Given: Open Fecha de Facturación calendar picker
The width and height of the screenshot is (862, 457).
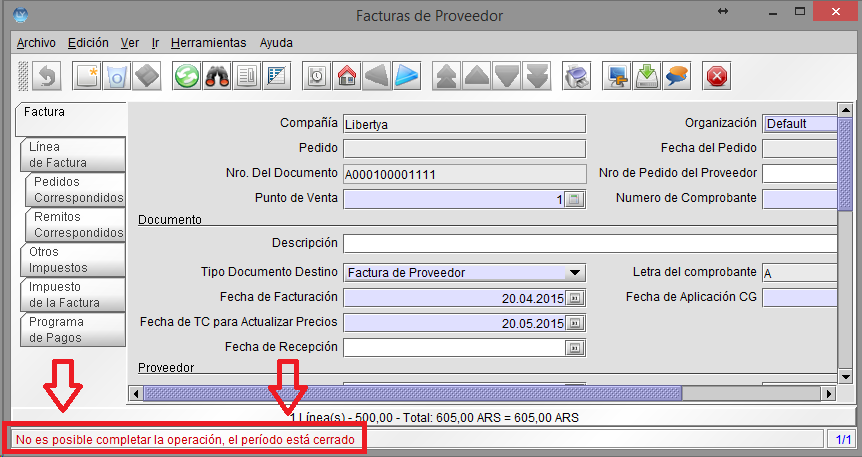Looking at the screenshot, I should [x=574, y=298].
